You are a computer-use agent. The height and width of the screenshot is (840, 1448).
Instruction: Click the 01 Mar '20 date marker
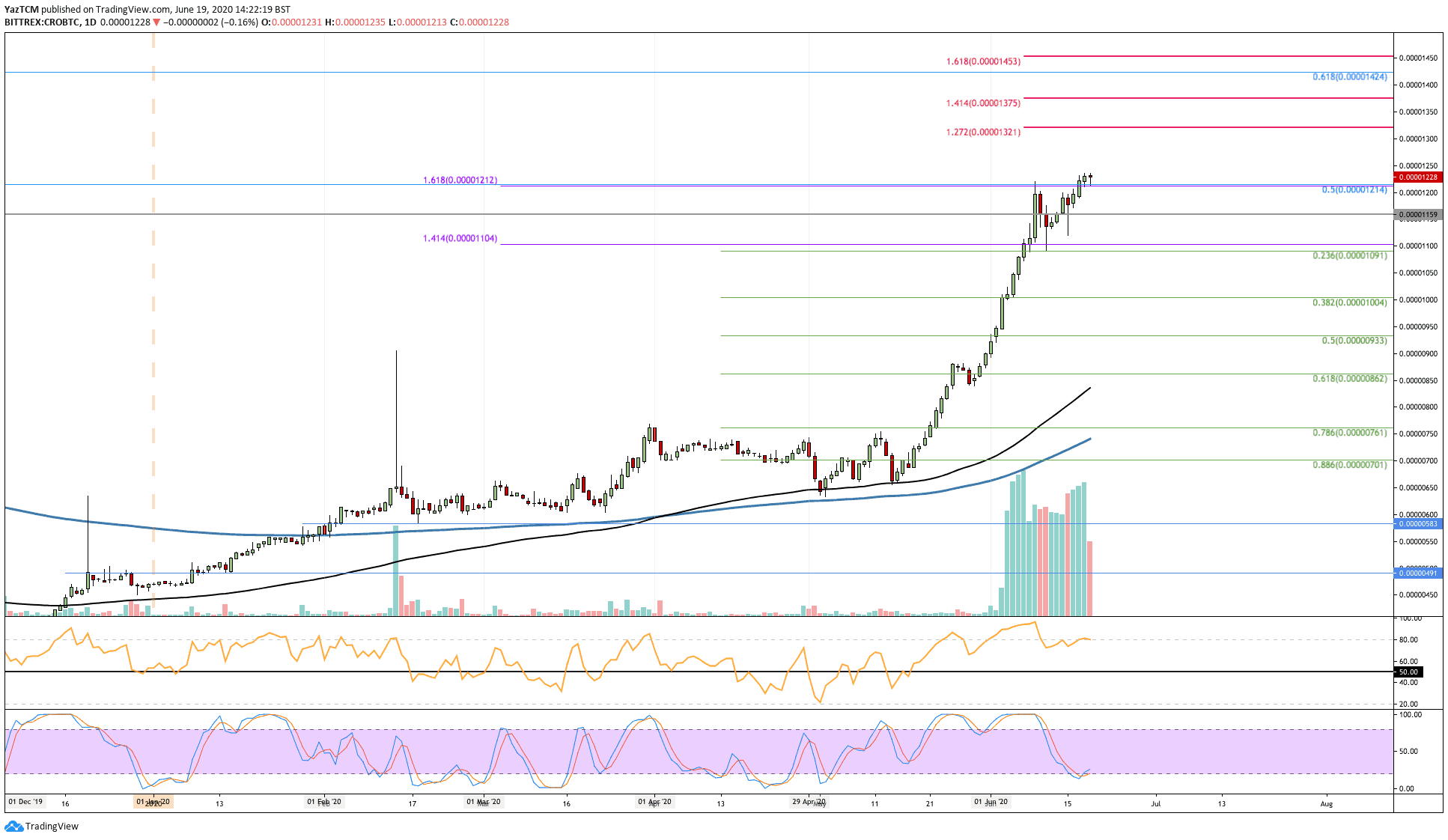coord(484,802)
